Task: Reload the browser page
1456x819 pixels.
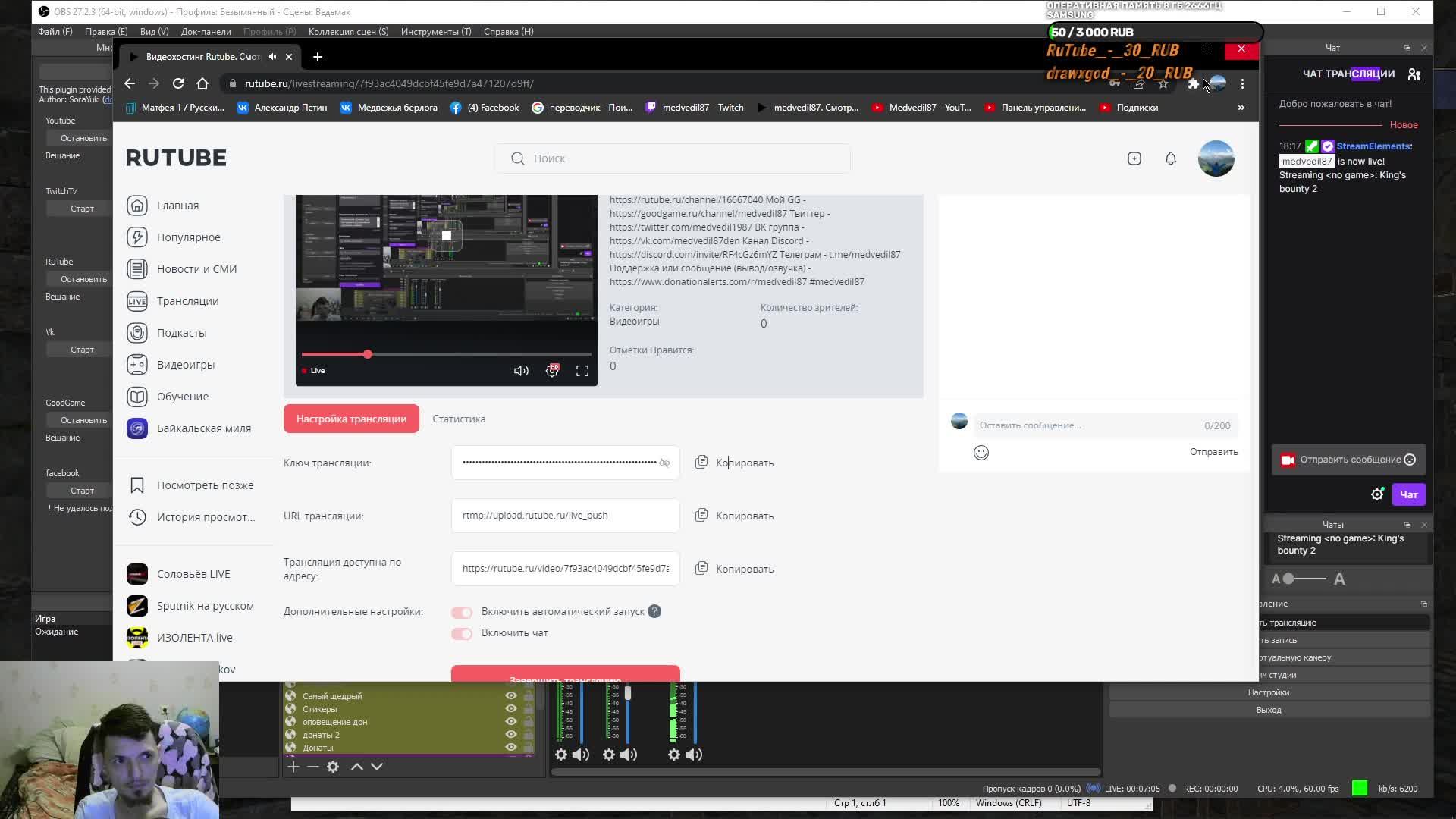Action: point(178,83)
